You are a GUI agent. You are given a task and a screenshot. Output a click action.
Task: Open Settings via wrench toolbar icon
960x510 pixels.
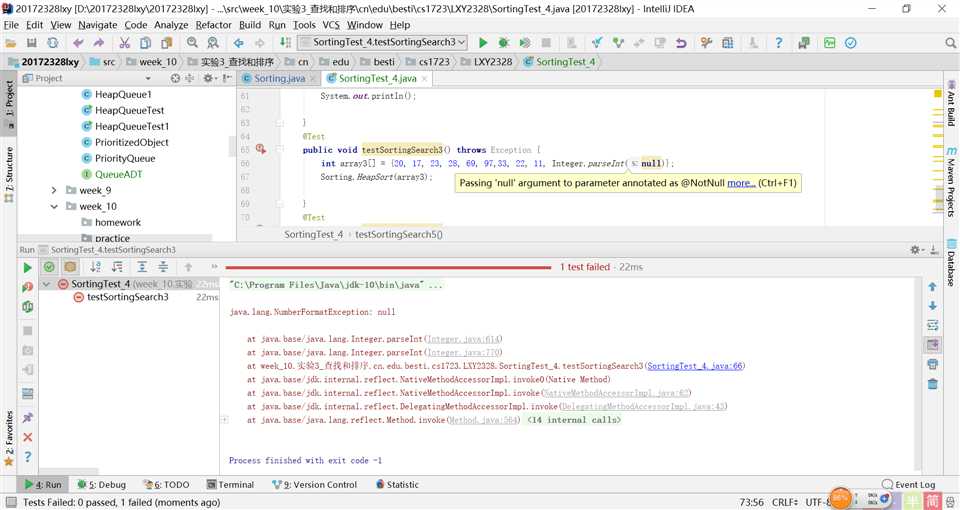pos(707,42)
